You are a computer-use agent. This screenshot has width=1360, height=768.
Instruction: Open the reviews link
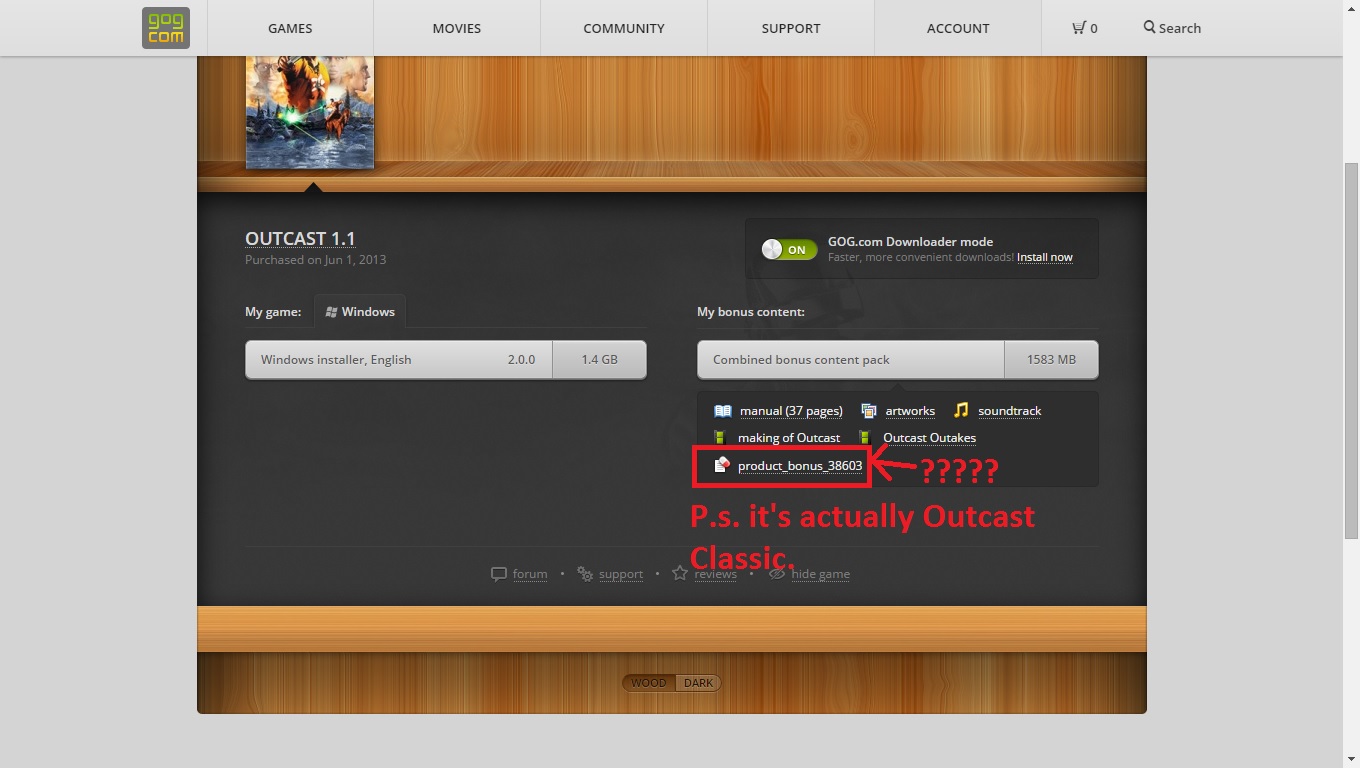716,574
